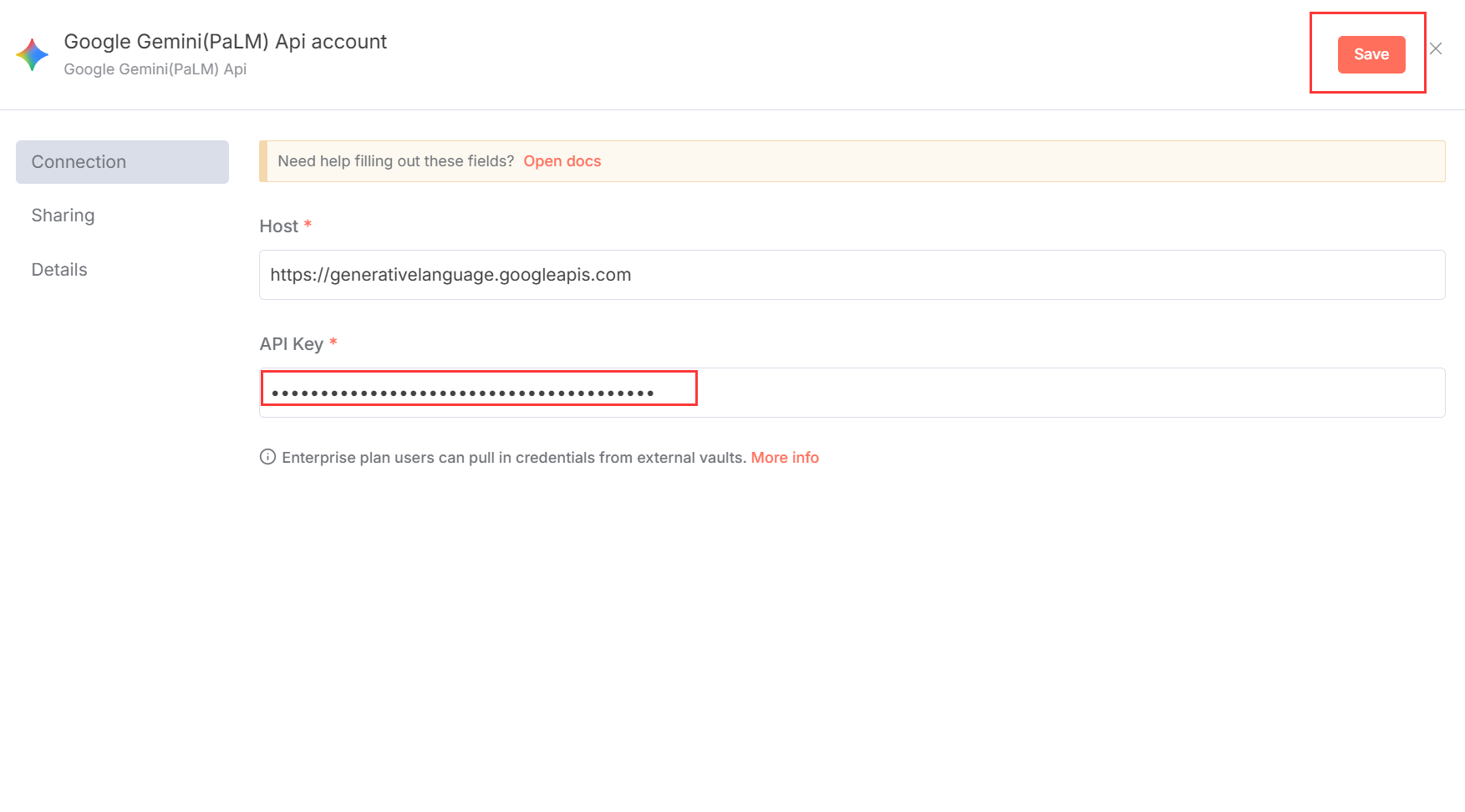Viewport: 1465px width, 812px height.
Task: Save the Gemini API account credentials
Action: point(1371,54)
